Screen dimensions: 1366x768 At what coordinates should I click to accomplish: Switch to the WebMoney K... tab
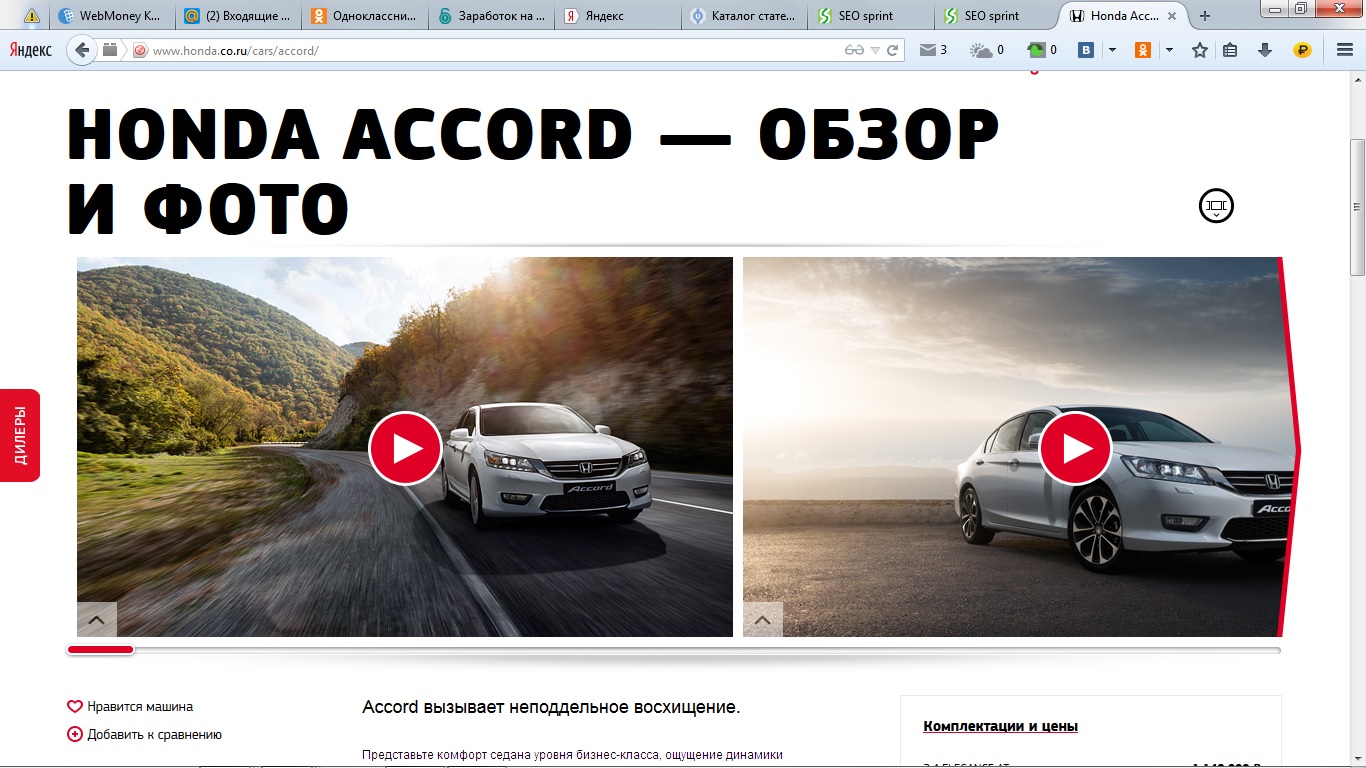111,16
